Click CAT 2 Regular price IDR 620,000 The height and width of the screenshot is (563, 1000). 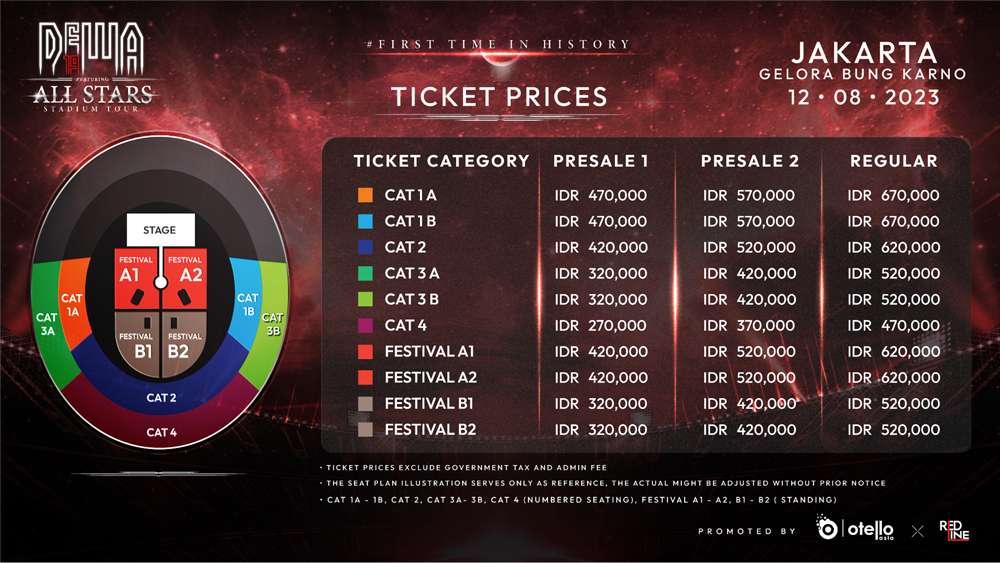894,248
